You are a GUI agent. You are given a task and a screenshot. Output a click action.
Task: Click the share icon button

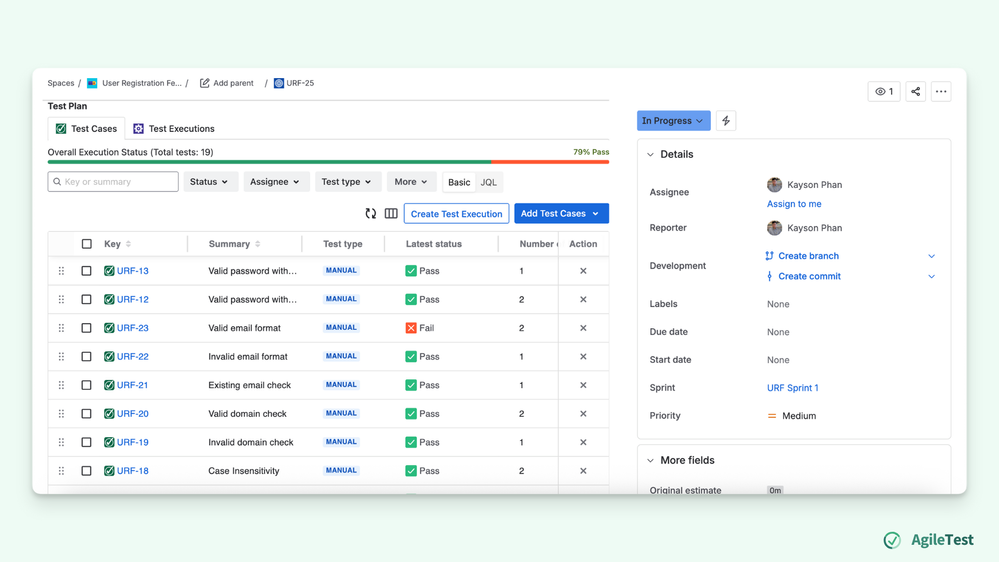click(916, 92)
